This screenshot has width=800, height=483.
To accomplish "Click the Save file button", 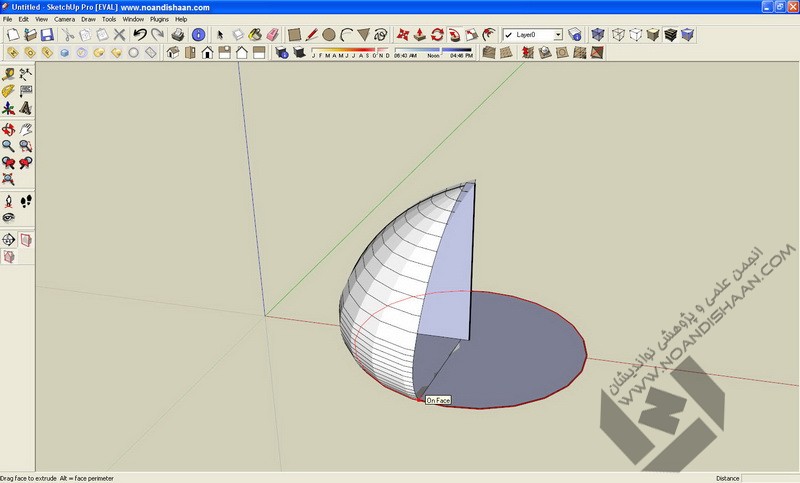I will (x=46, y=34).
